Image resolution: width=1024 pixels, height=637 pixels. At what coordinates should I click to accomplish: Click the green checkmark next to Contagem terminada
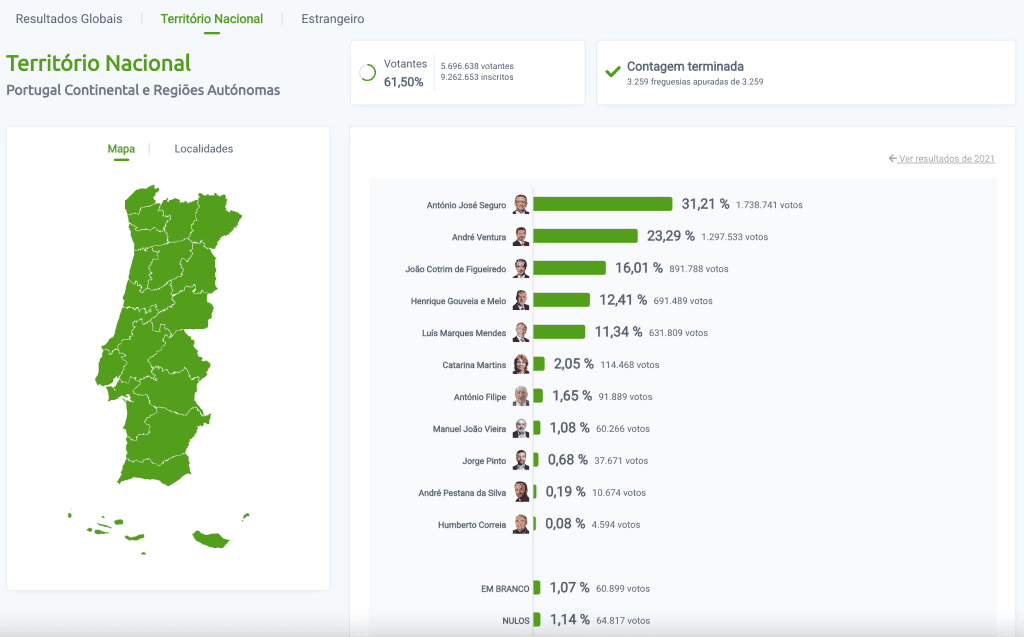tap(613, 72)
